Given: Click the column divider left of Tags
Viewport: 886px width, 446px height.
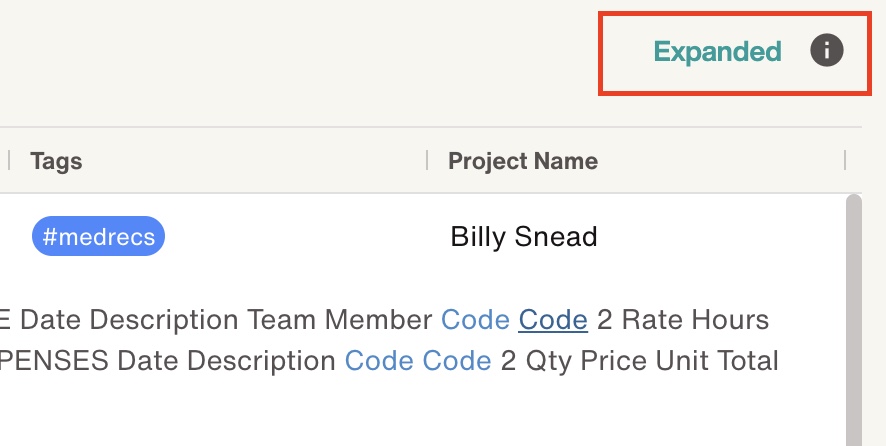Looking at the screenshot, I should click(10, 161).
